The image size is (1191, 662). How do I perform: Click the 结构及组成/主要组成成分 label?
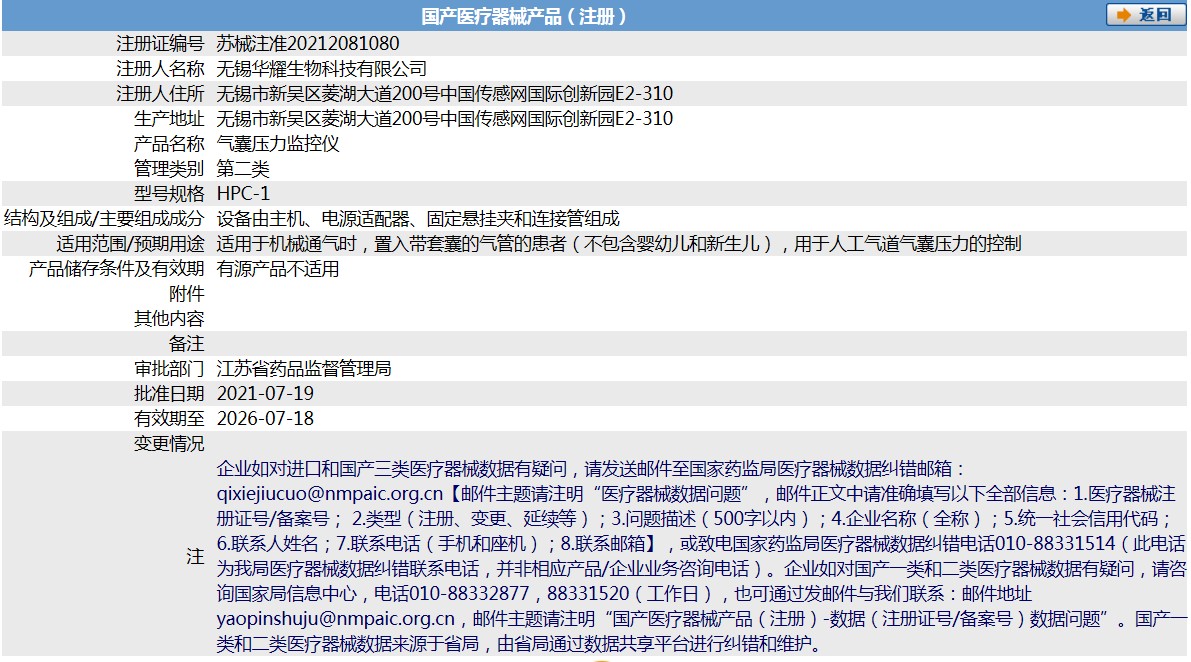tap(104, 219)
